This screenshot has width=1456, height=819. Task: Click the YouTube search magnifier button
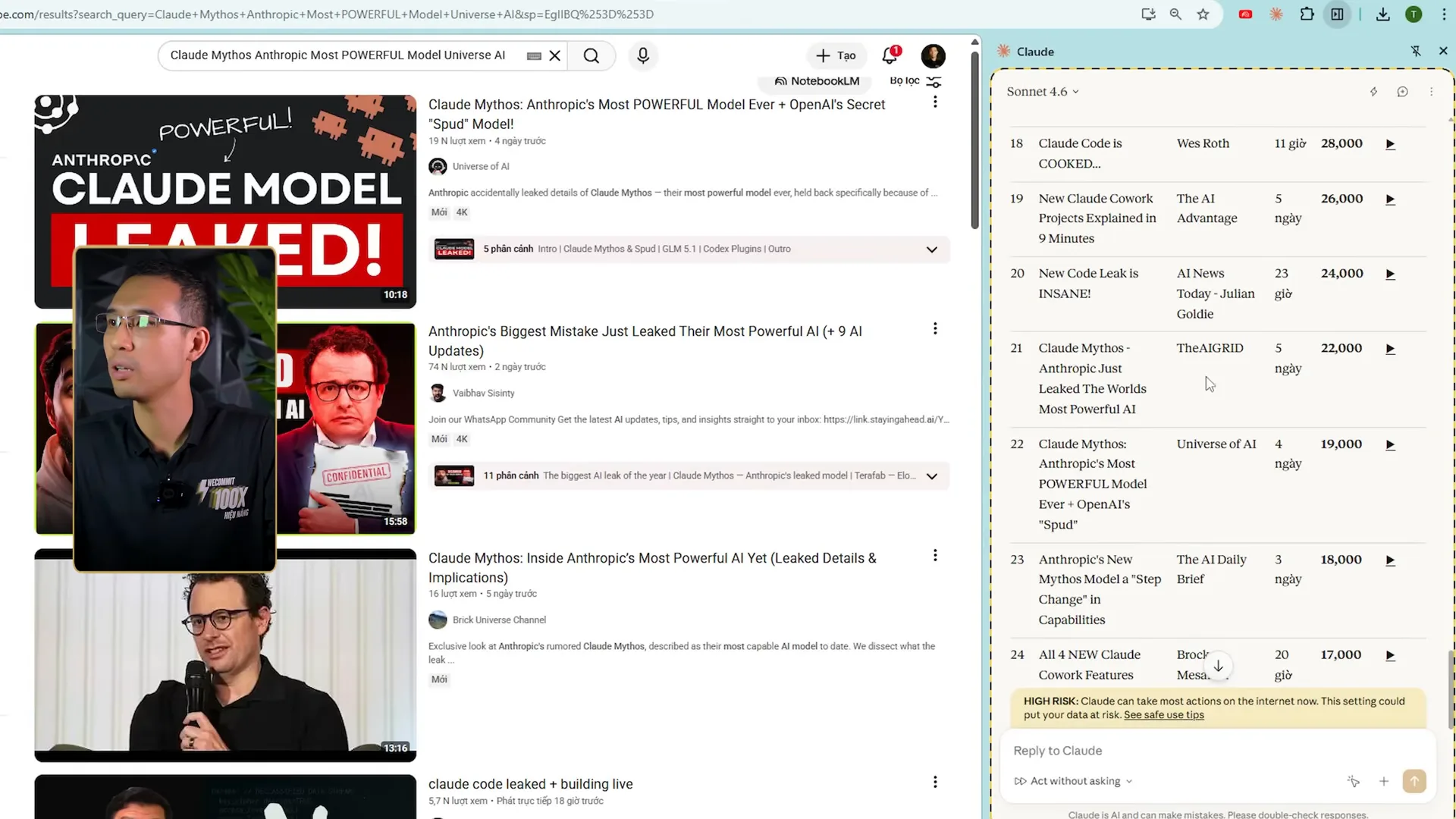click(591, 55)
